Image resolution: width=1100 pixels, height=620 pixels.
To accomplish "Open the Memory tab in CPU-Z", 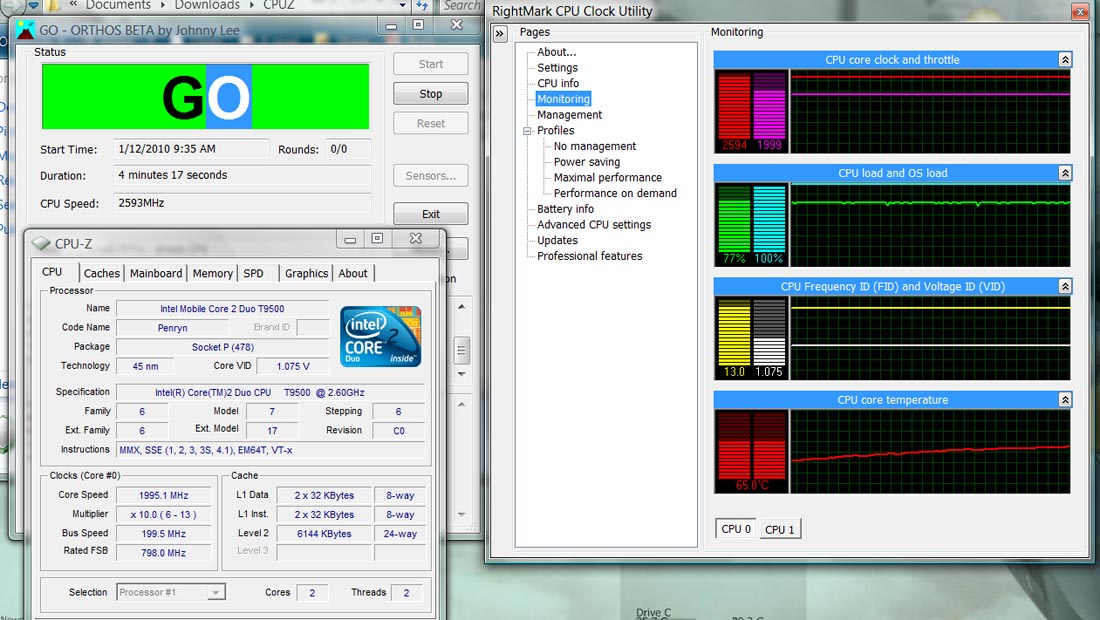I will tap(213, 274).
